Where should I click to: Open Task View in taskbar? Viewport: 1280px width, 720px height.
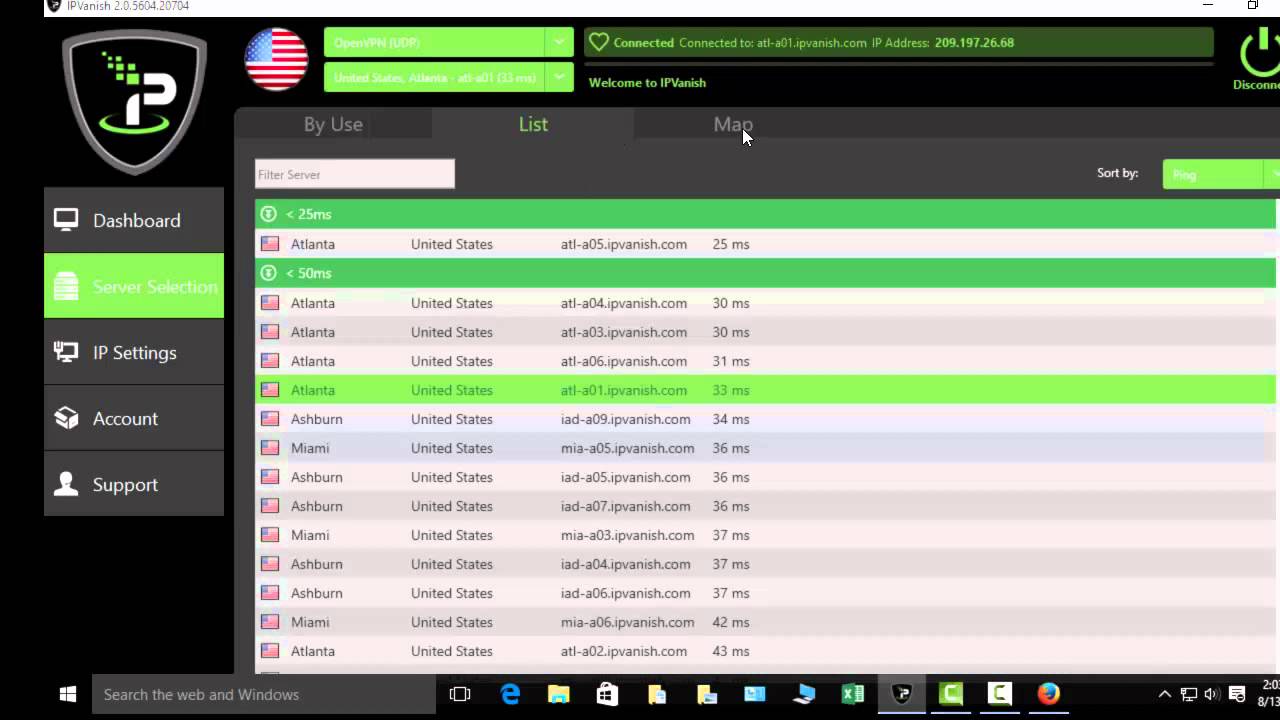tap(460, 694)
